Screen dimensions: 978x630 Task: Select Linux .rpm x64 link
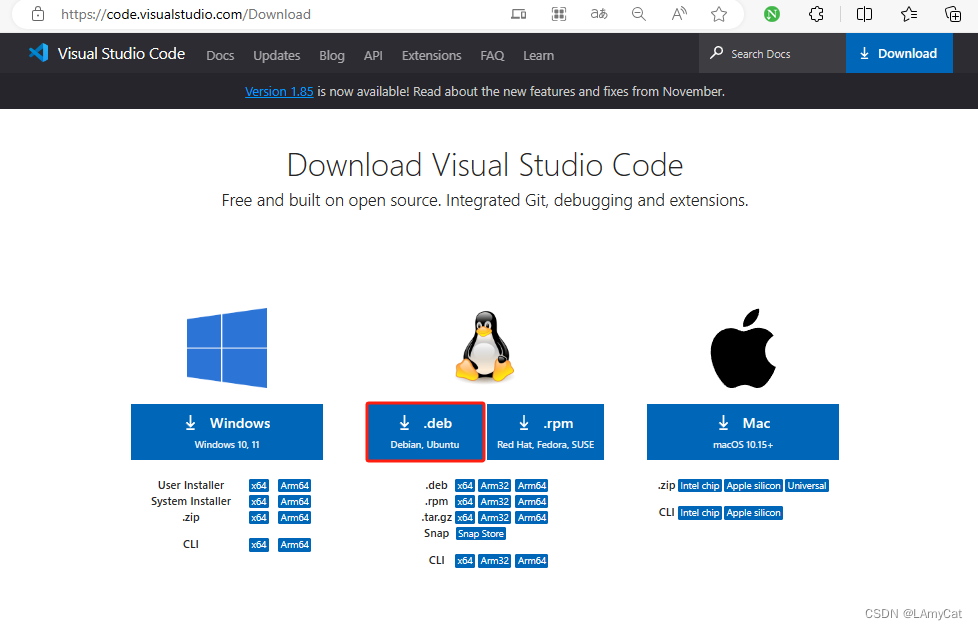(x=465, y=502)
